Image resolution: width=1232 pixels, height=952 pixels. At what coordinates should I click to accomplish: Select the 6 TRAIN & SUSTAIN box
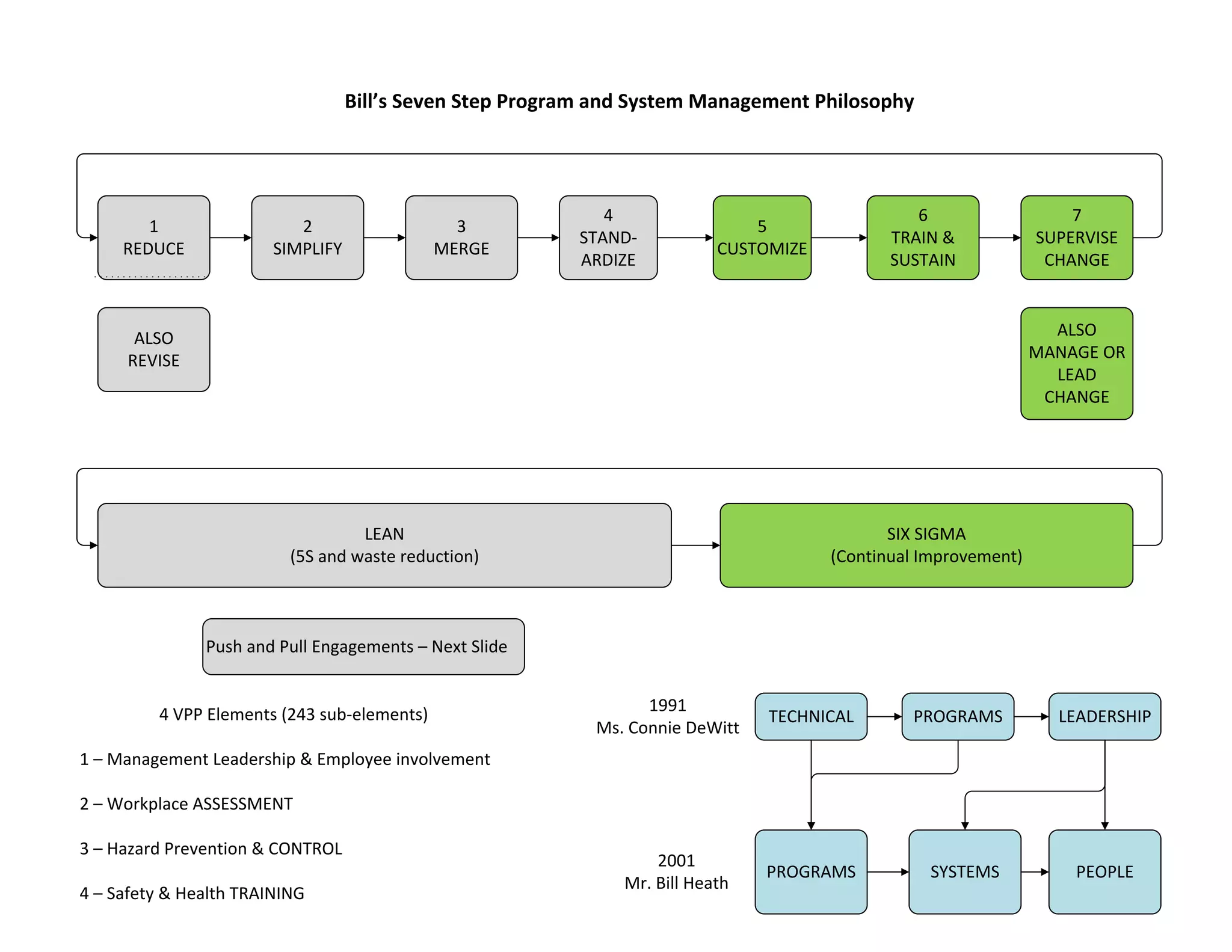click(923, 238)
